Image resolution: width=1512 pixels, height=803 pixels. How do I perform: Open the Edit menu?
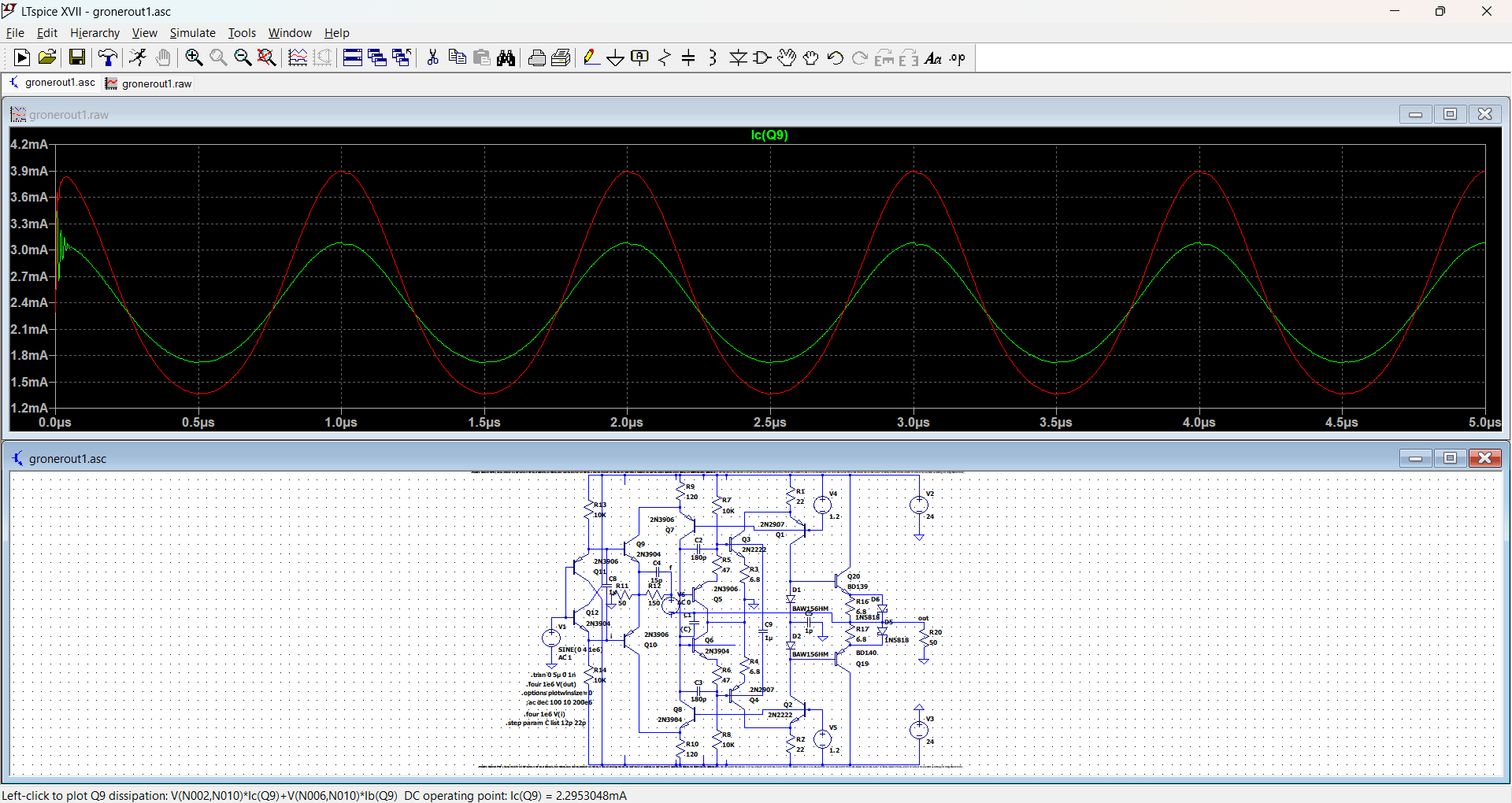(47, 33)
